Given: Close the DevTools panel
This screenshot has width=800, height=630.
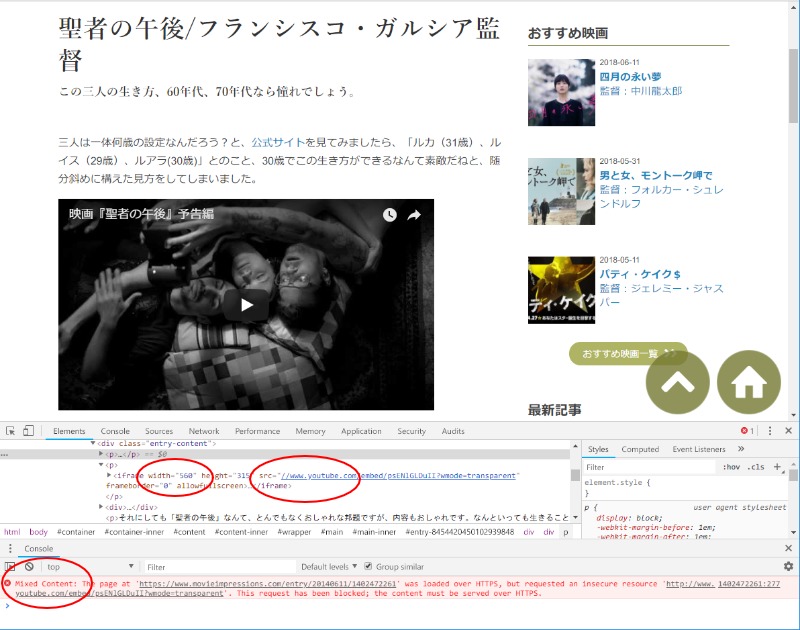Looking at the screenshot, I should click(x=788, y=431).
